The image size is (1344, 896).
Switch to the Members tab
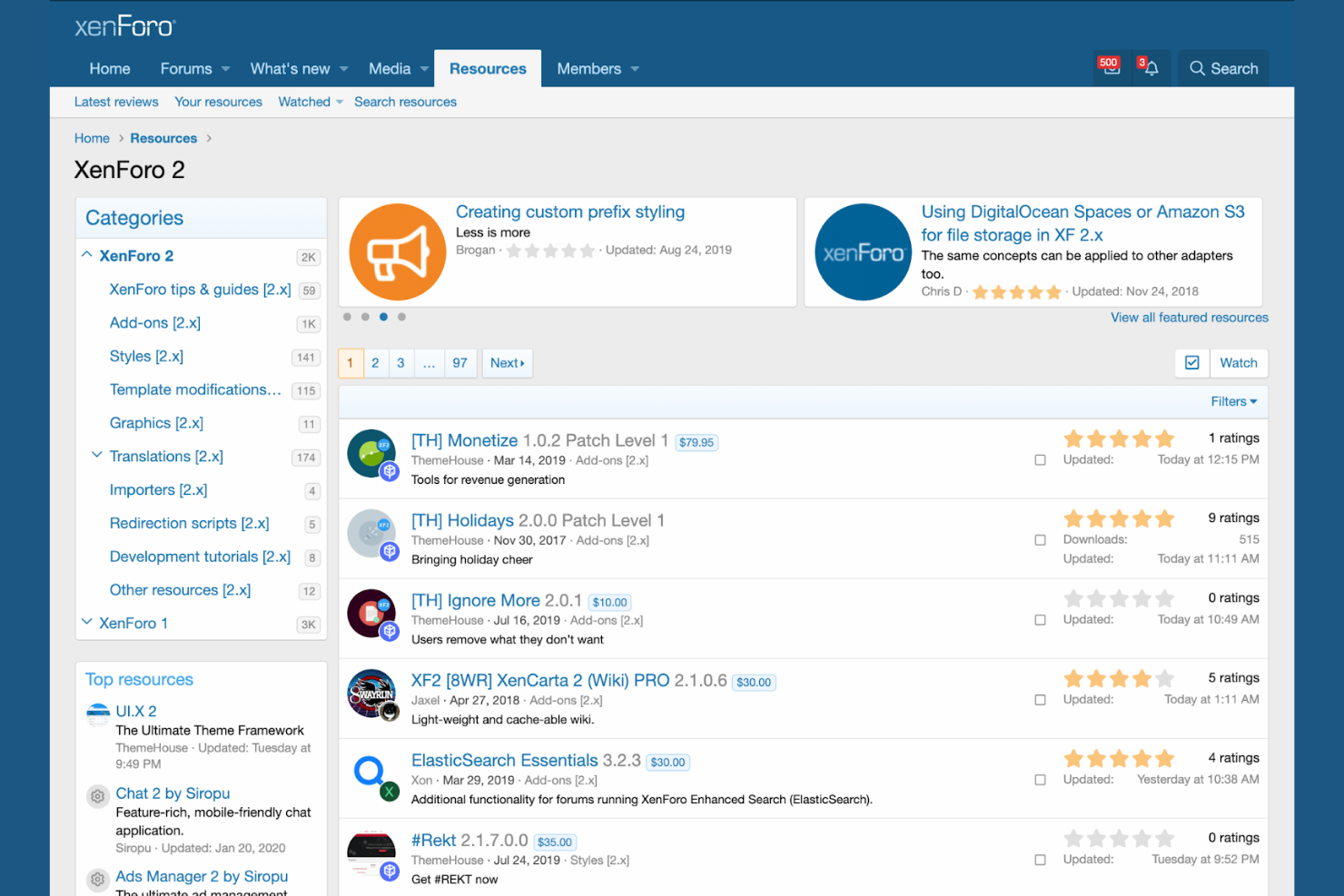[x=589, y=68]
